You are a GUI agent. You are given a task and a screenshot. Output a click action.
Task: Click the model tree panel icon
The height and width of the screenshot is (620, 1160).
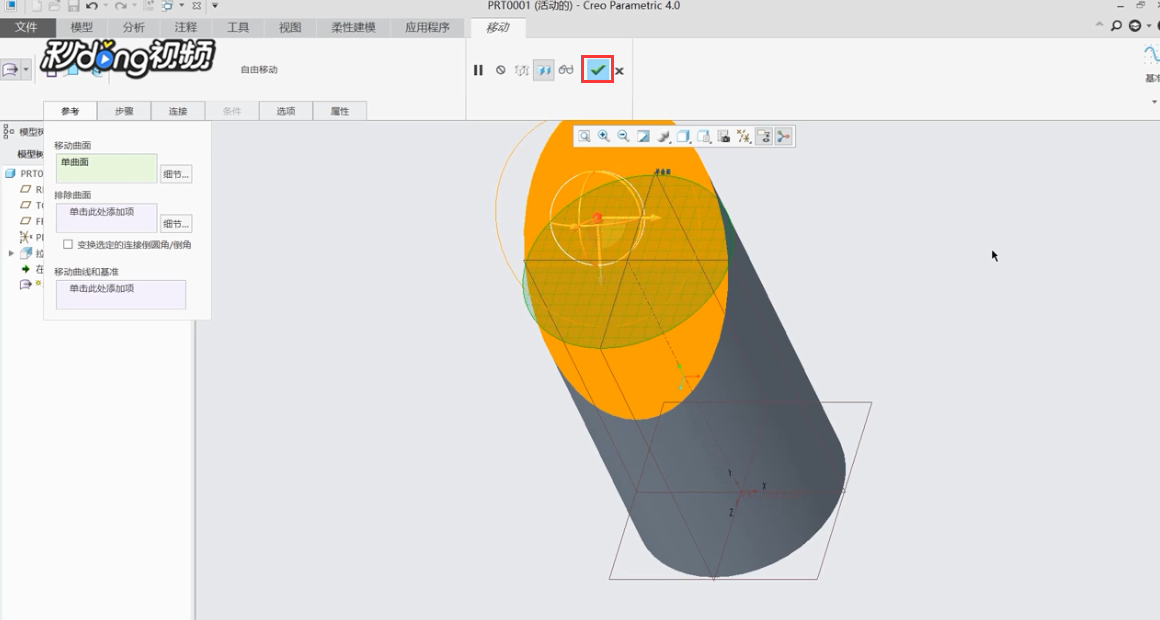pyautogui.click(x=8, y=132)
